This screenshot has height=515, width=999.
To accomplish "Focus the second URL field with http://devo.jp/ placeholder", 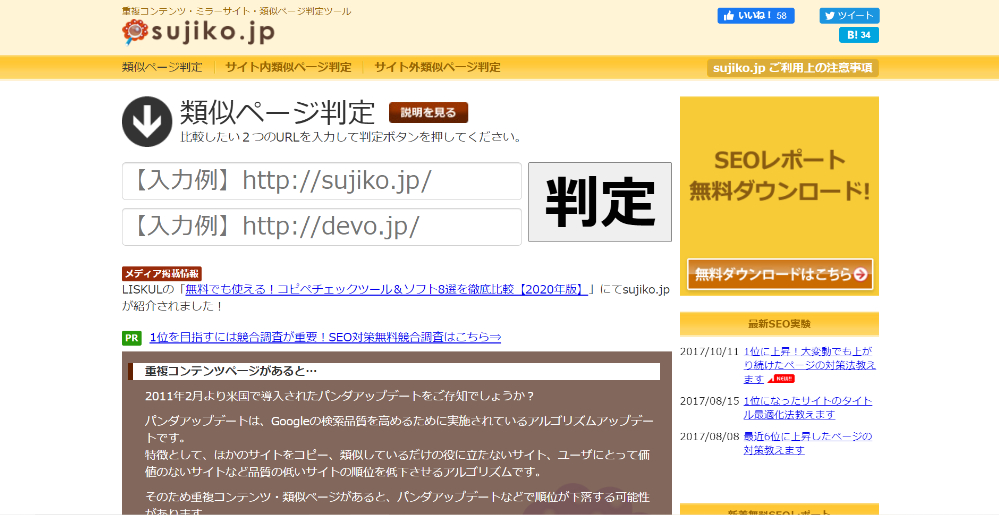I will [322, 227].
